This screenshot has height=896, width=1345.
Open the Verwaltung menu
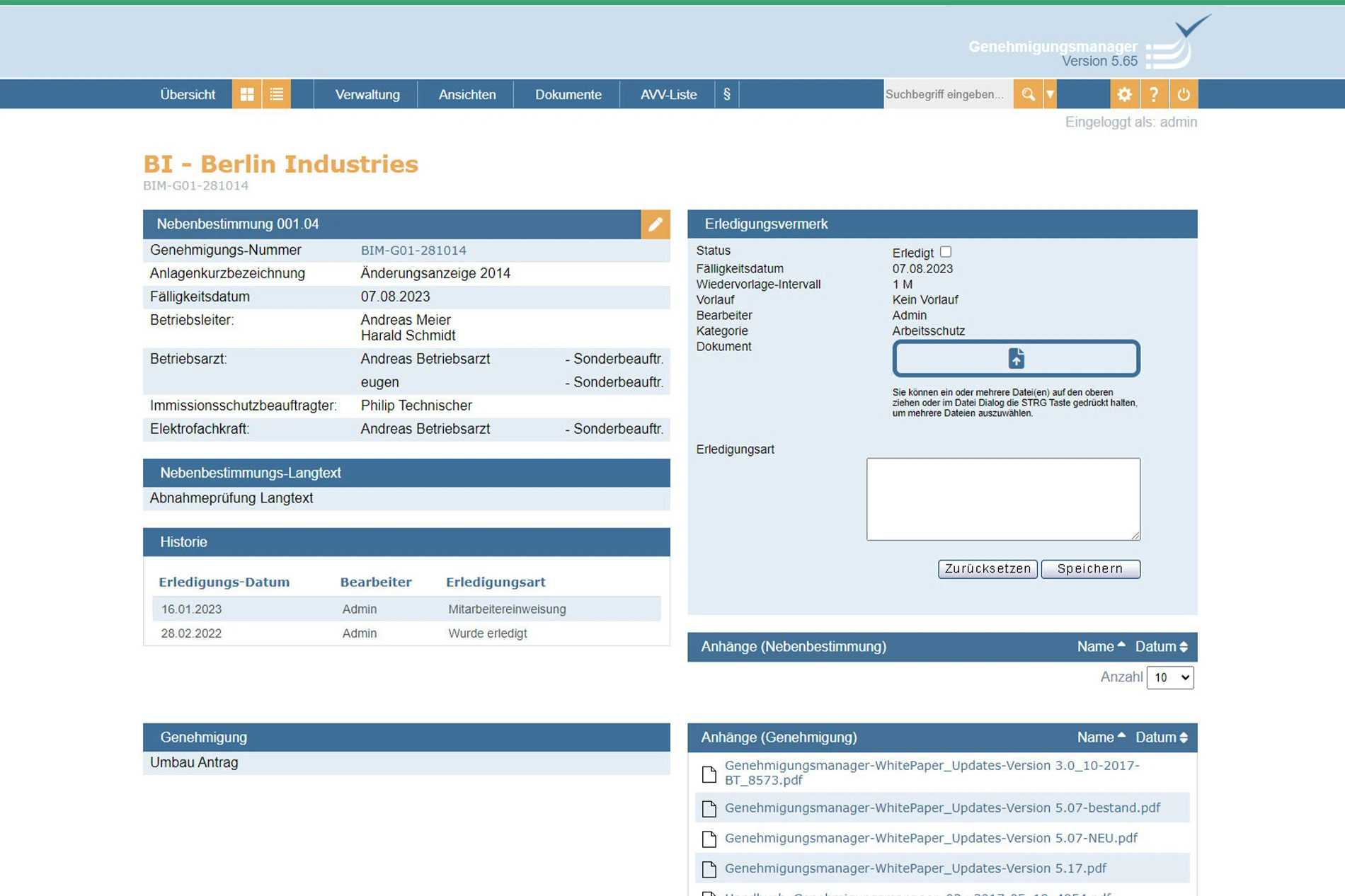point(367,94)
